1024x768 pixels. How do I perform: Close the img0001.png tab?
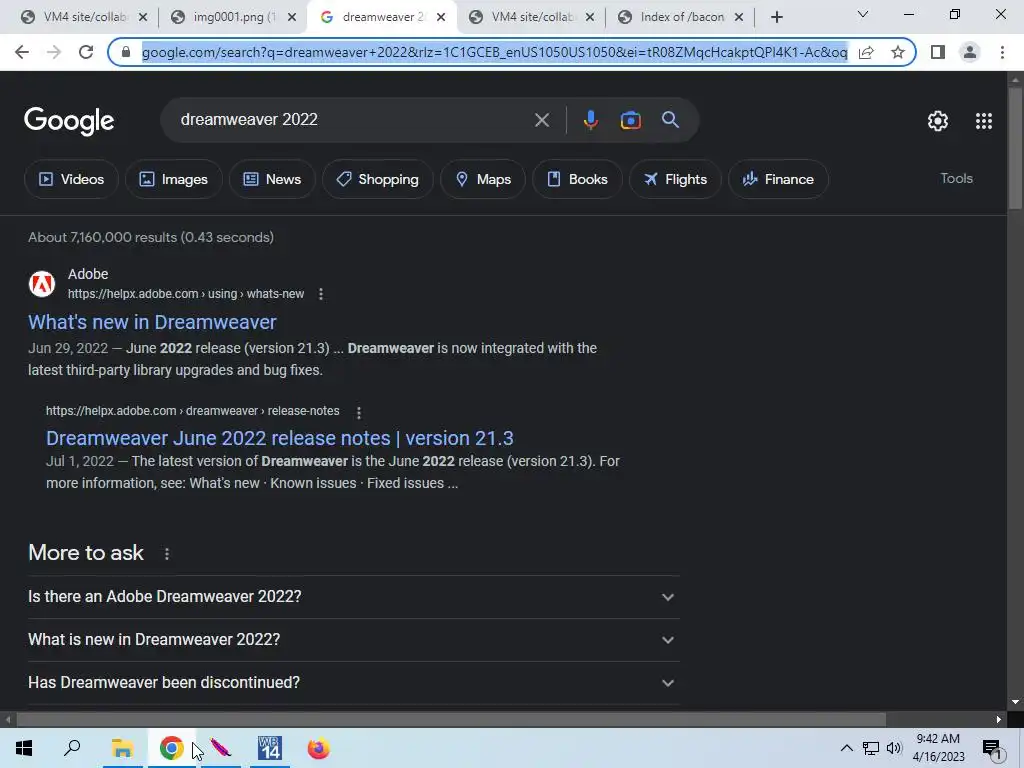tap(292, 18)
